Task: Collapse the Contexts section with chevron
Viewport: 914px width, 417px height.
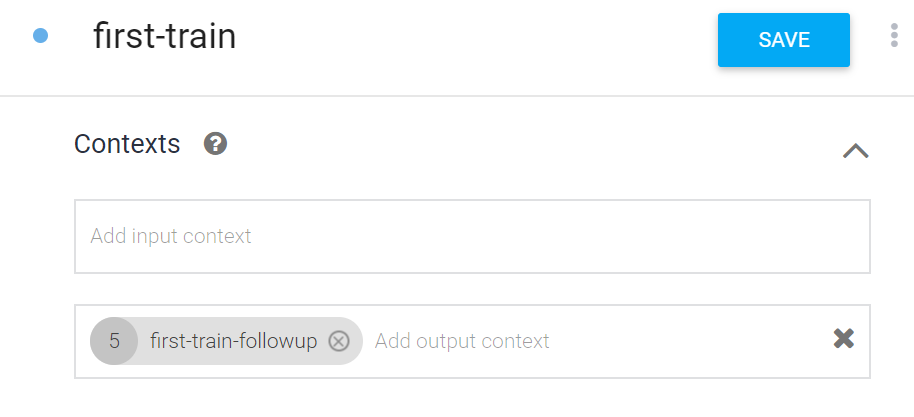Action: coord(855,151)
